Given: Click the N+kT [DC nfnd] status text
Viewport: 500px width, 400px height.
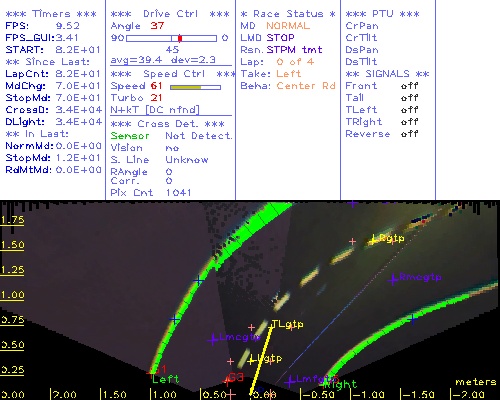Looking at the screenshot, I should pyautogui.click(x=155, y=110).
